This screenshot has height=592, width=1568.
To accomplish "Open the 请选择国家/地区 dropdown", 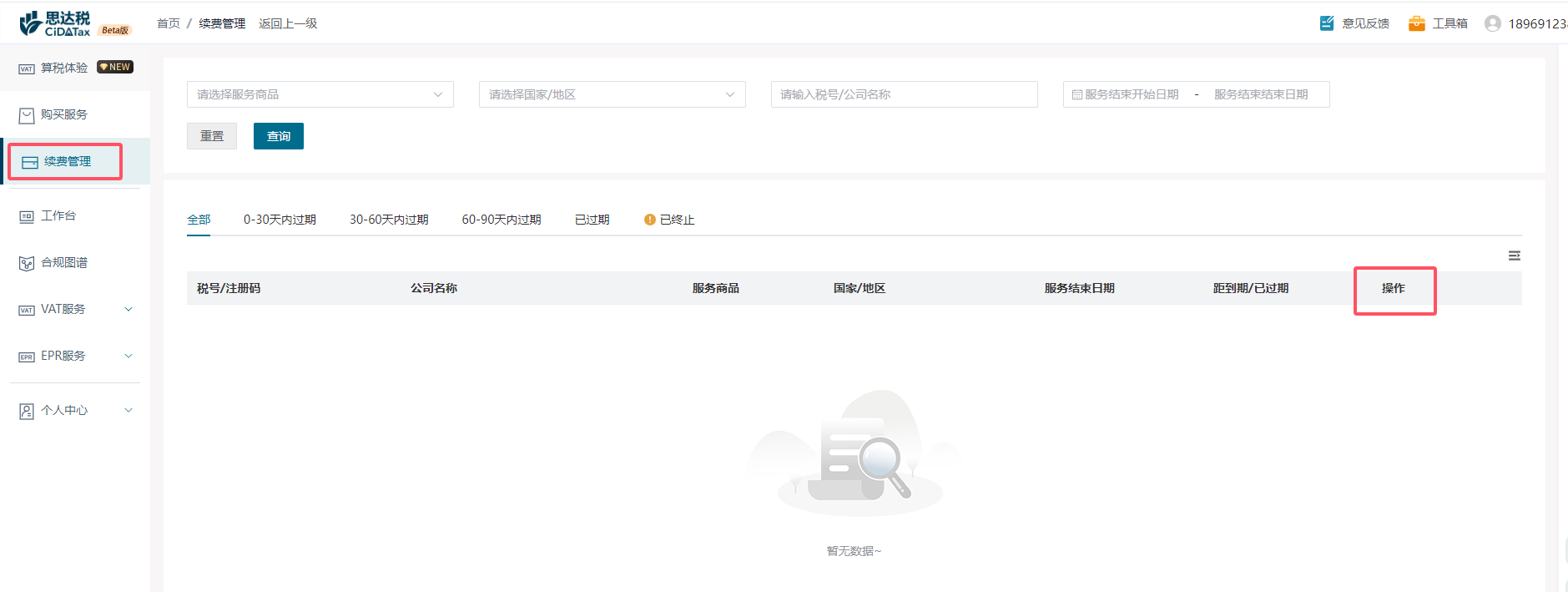I will pyautogui.click(x=612, y=94).
